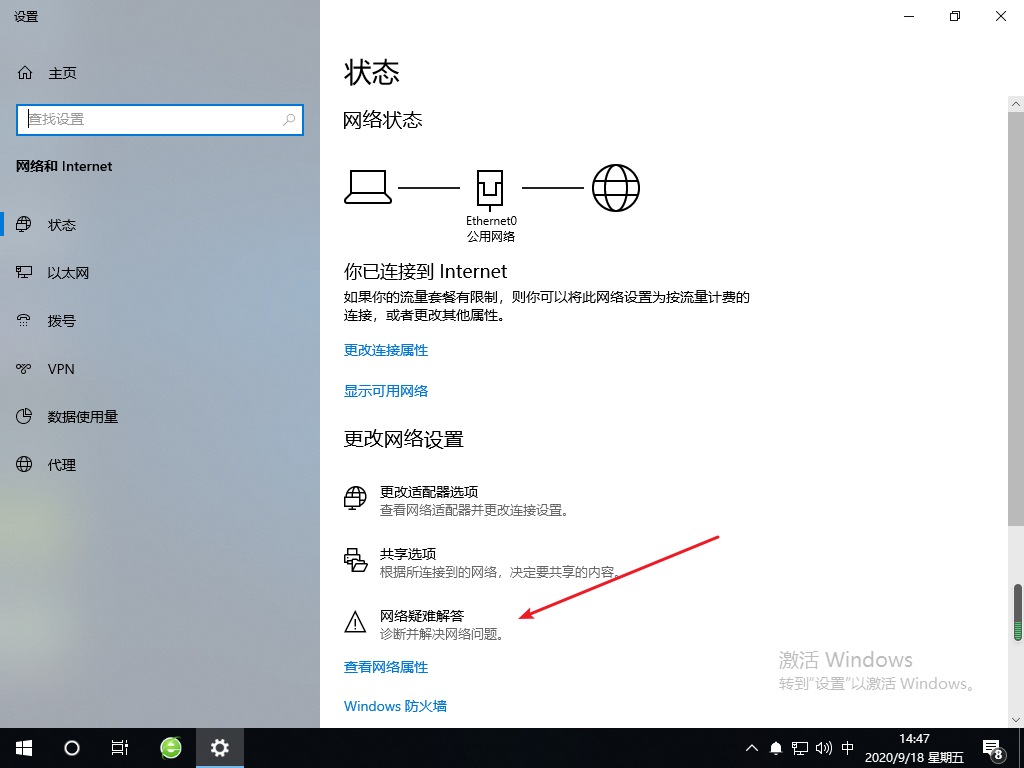Select the Ethernet0 connection icon

click(491, 187)
